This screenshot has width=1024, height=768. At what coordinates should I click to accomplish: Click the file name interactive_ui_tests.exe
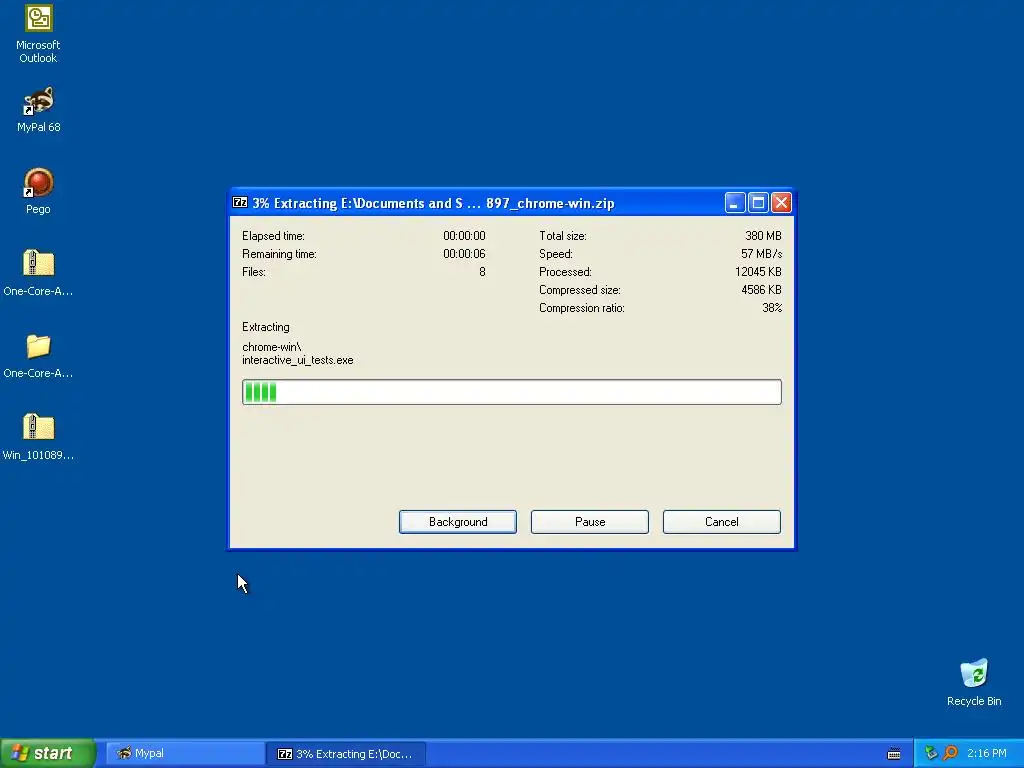(x=298, y=360)
